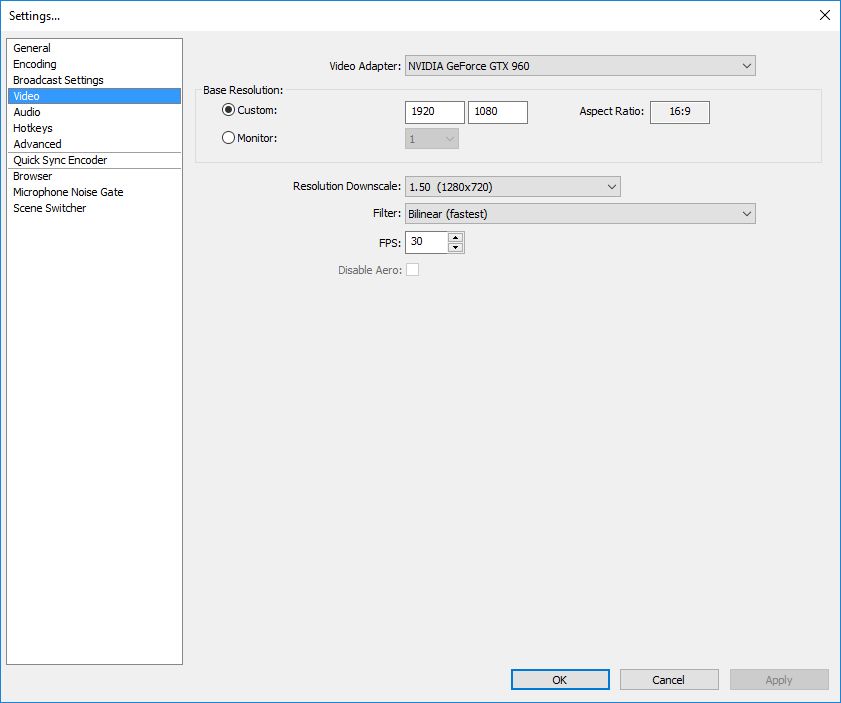Expand the Resolution Downscale dropdown
Screen dimensions: 841x703
pos(512,187)
